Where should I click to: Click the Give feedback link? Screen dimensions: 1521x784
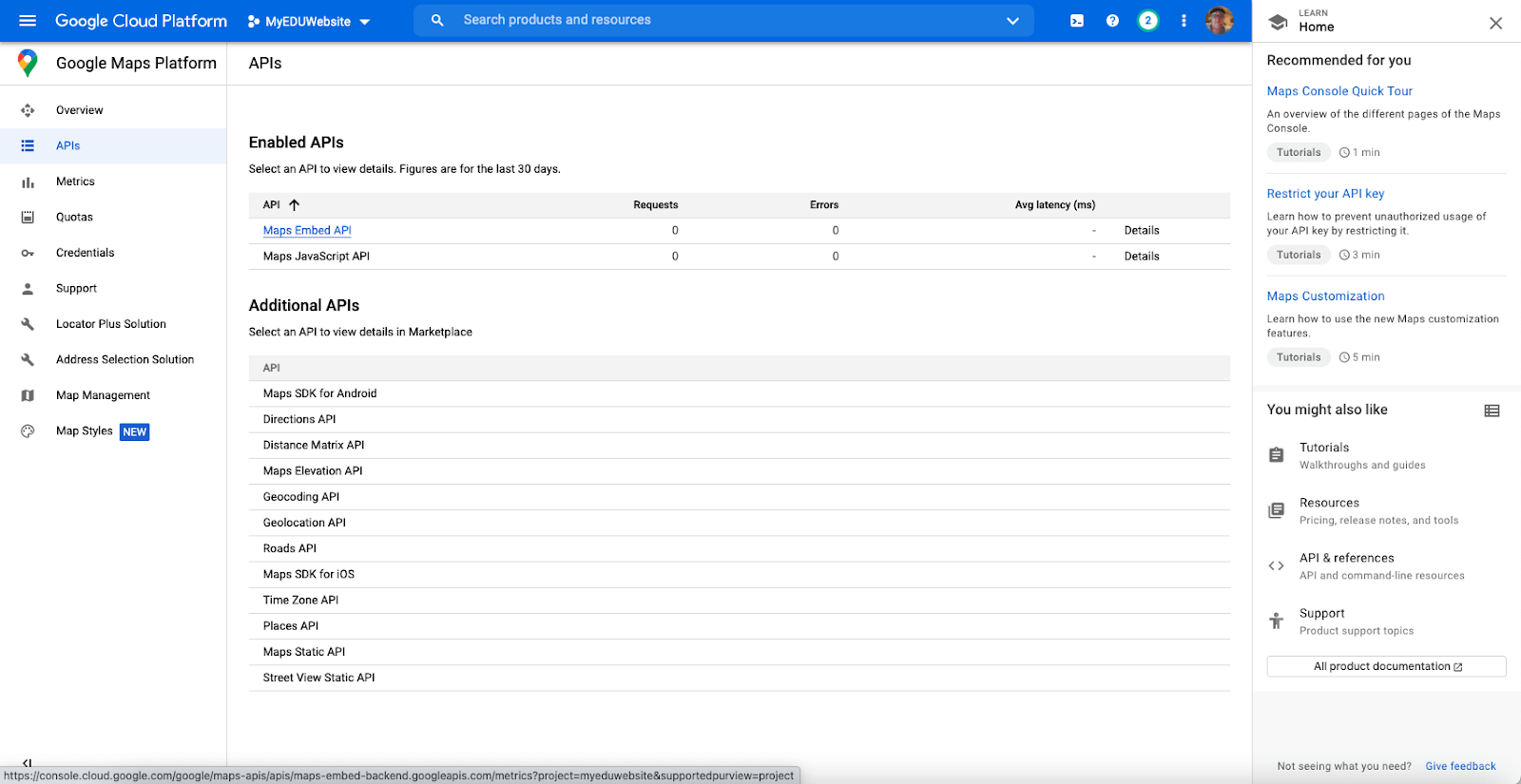coord(1460,766)
